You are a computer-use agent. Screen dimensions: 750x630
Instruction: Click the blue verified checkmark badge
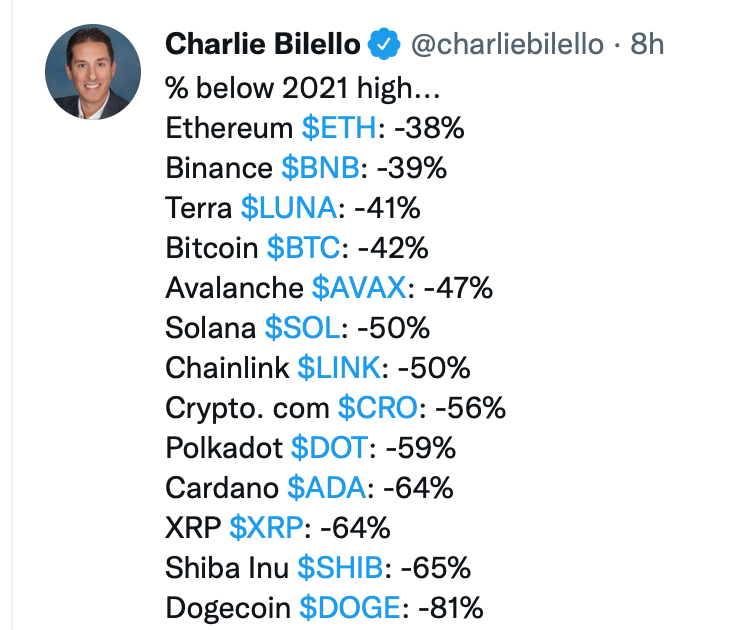click(x=384, y=44)
